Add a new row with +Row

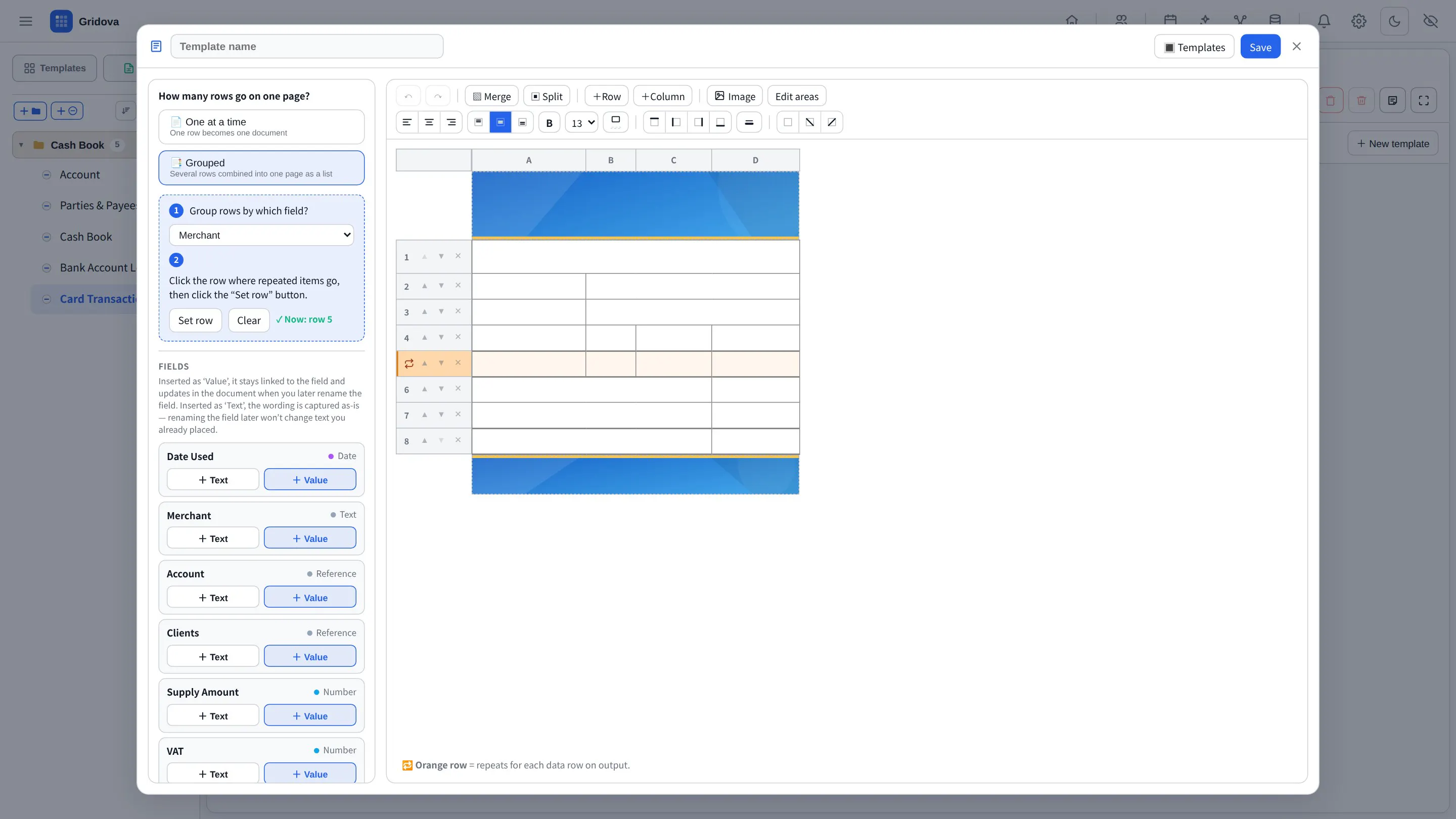pos(607,96)
